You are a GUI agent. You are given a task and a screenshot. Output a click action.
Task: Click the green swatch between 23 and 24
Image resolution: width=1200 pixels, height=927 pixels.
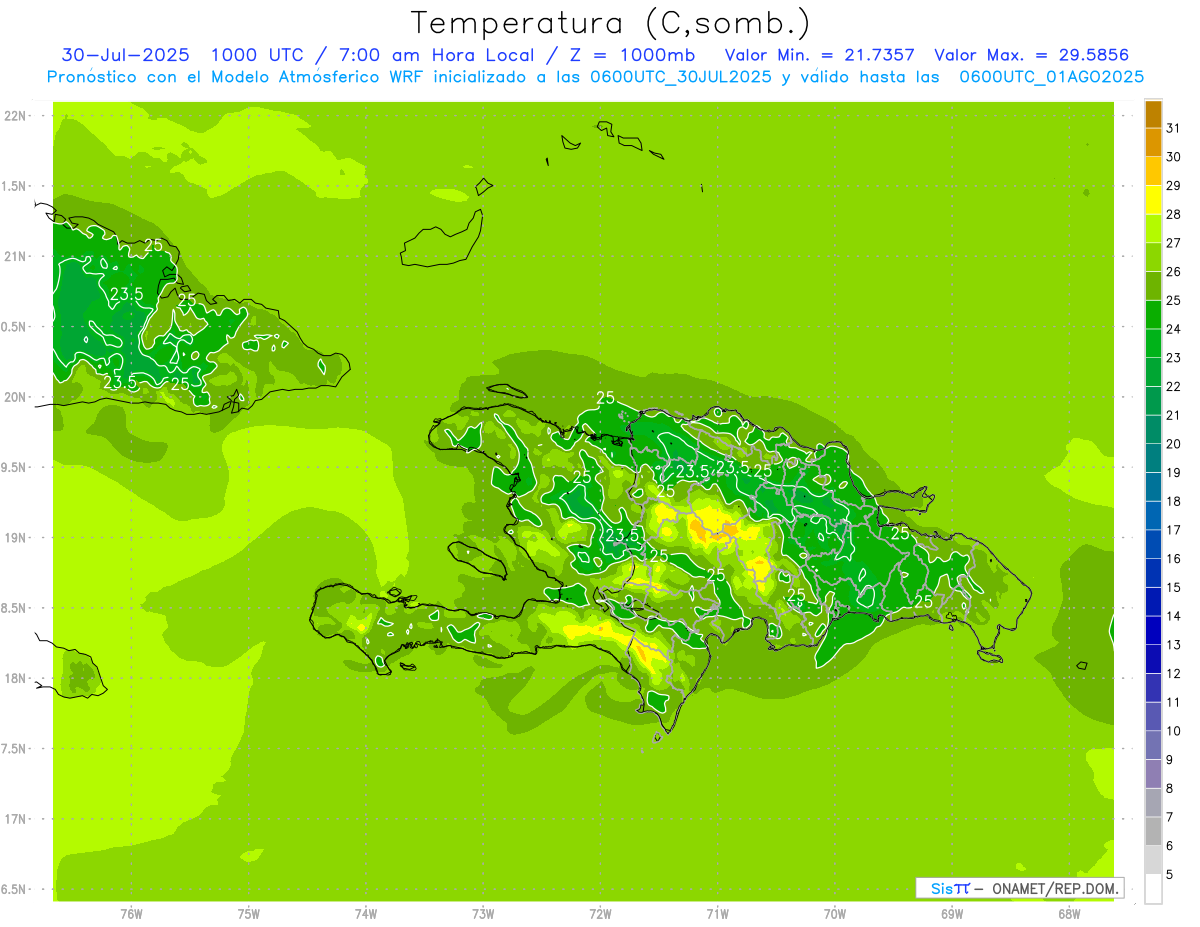pos(1153,344)
